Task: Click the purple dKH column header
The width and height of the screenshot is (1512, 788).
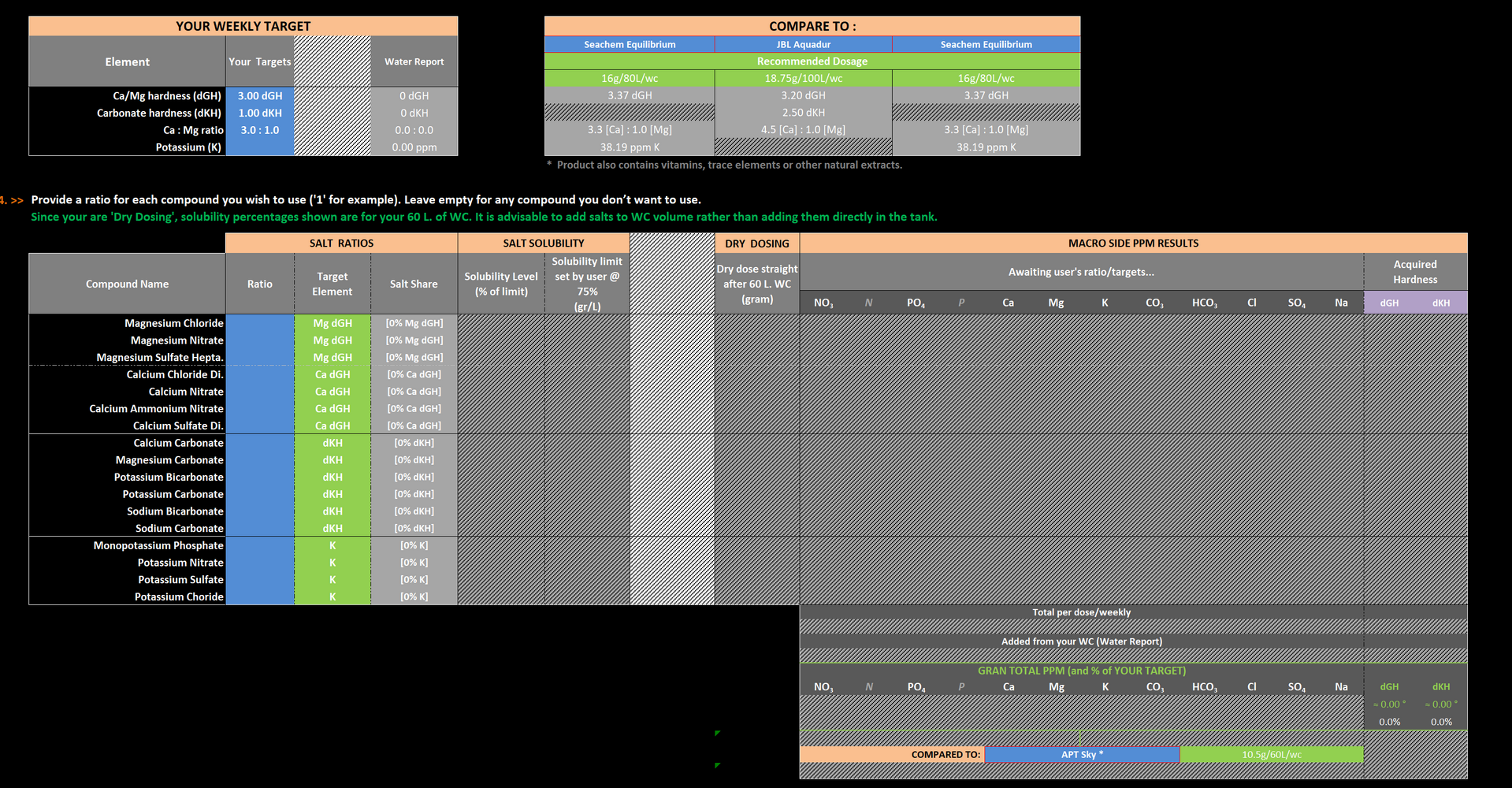Action: [1441, 303]
